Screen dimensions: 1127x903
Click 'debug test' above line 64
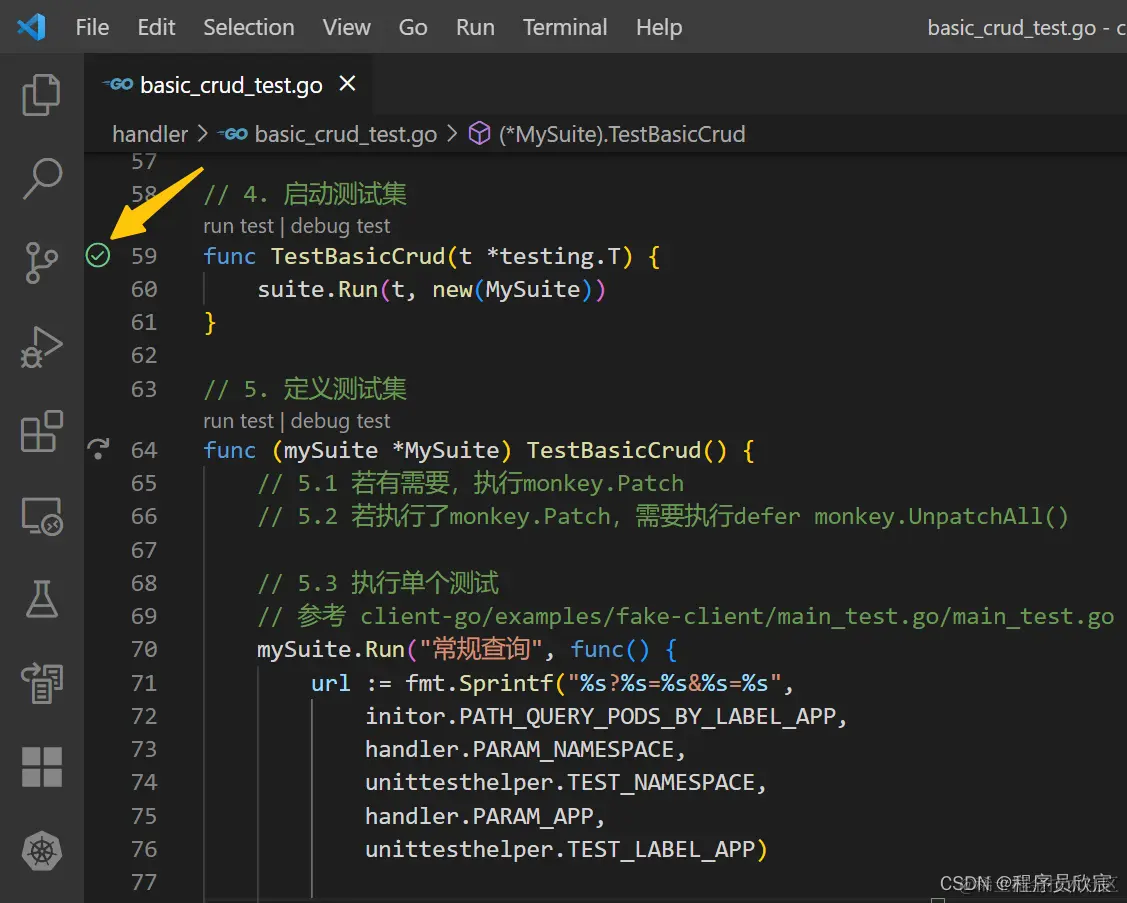coord(340,421)
